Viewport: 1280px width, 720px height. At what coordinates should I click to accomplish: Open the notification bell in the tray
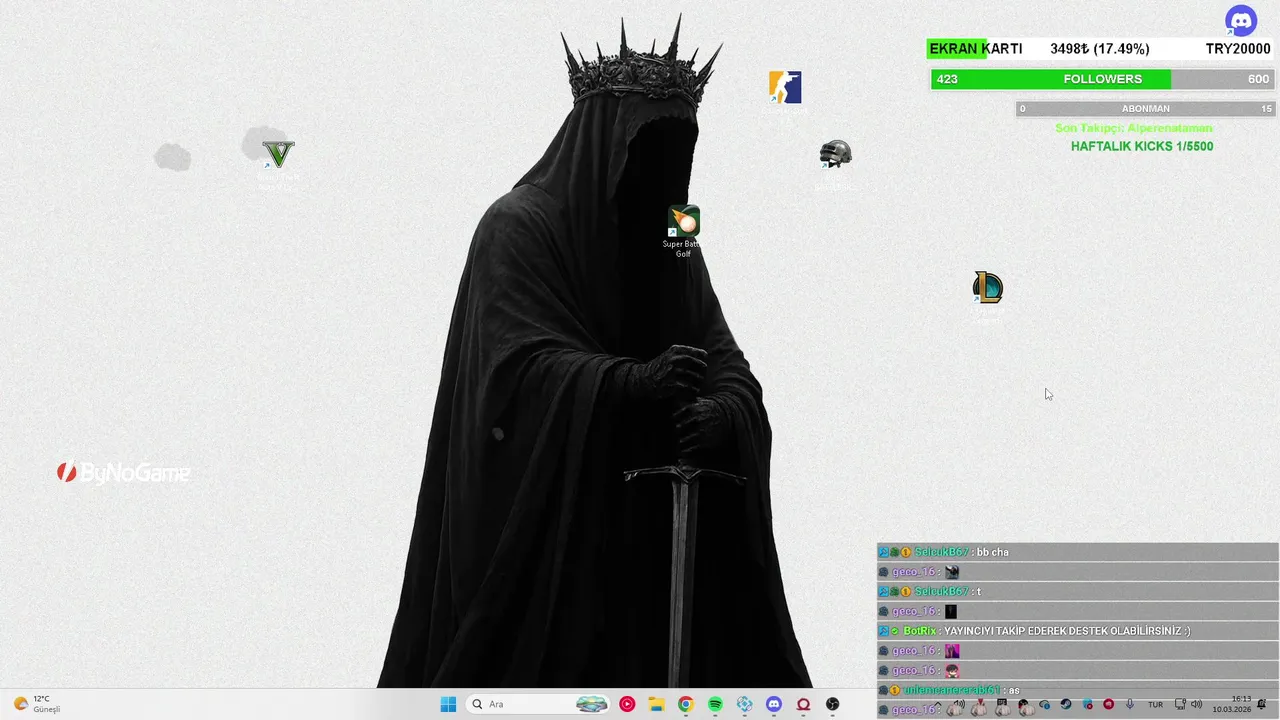(x=1262, y=704)
